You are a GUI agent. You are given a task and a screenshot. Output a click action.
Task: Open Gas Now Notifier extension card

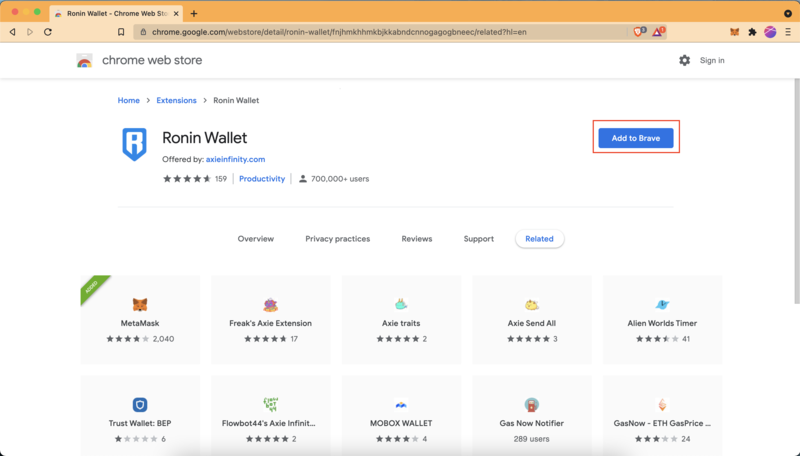click(532, 416)
